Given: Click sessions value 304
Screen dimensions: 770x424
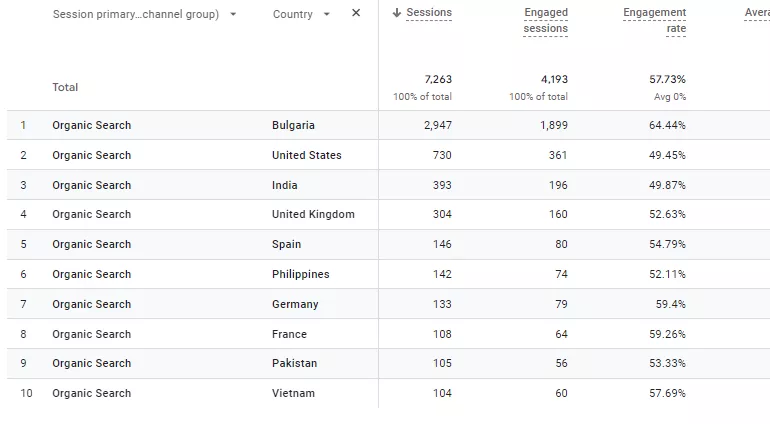Looking at the screenshot, I should coord(442,214).
